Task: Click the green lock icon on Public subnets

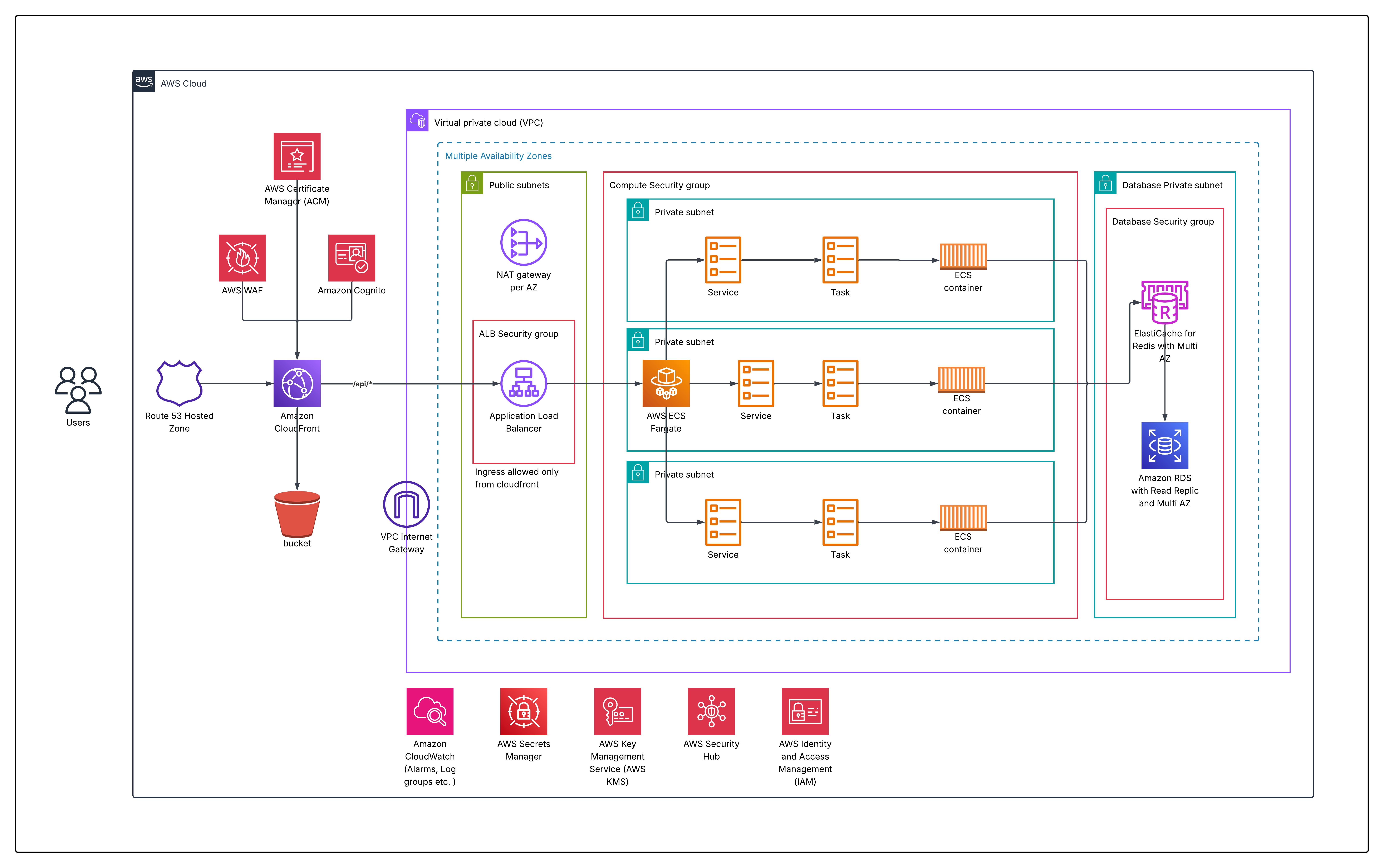Action: point(472,183)
